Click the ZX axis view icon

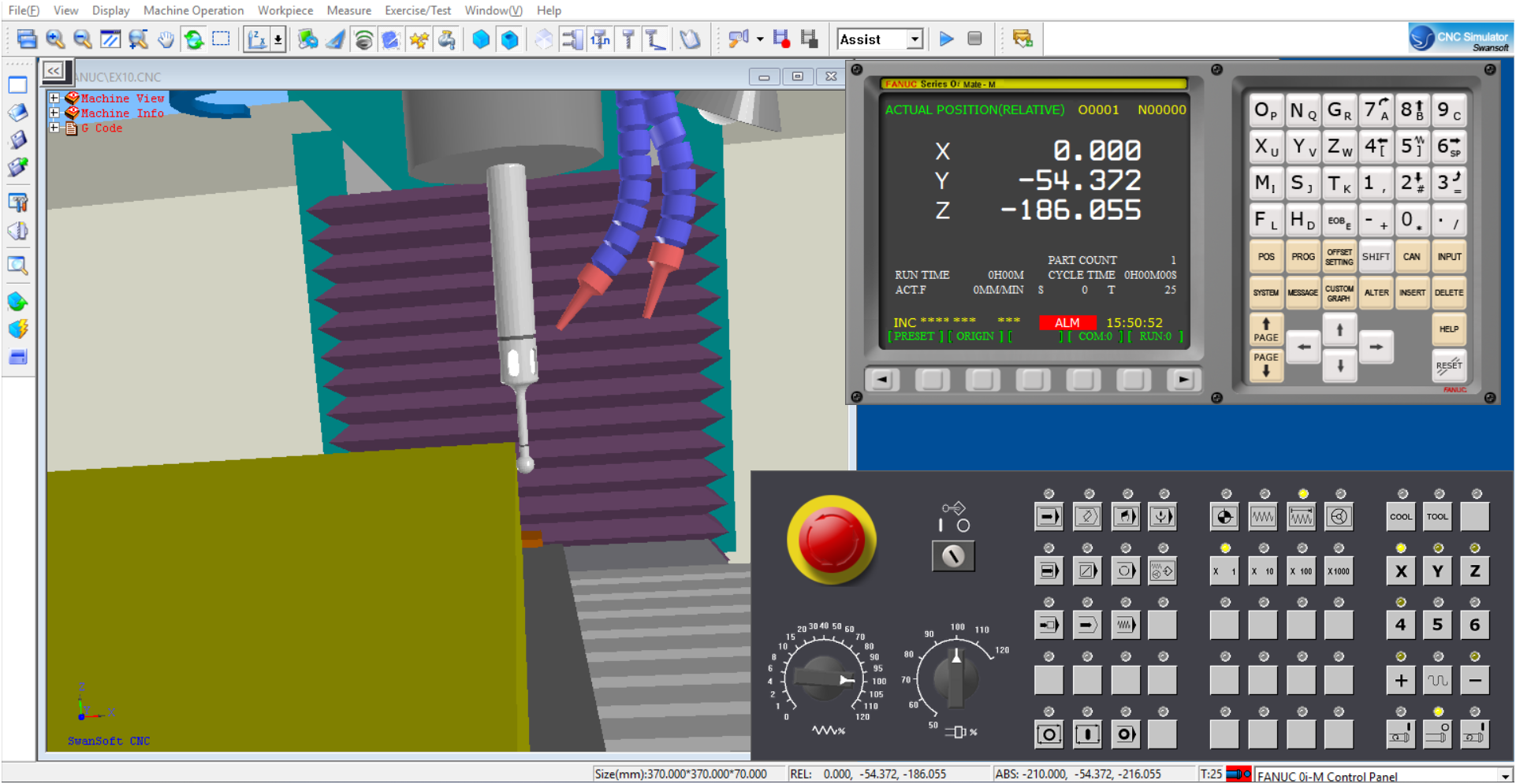click(256, 39)
